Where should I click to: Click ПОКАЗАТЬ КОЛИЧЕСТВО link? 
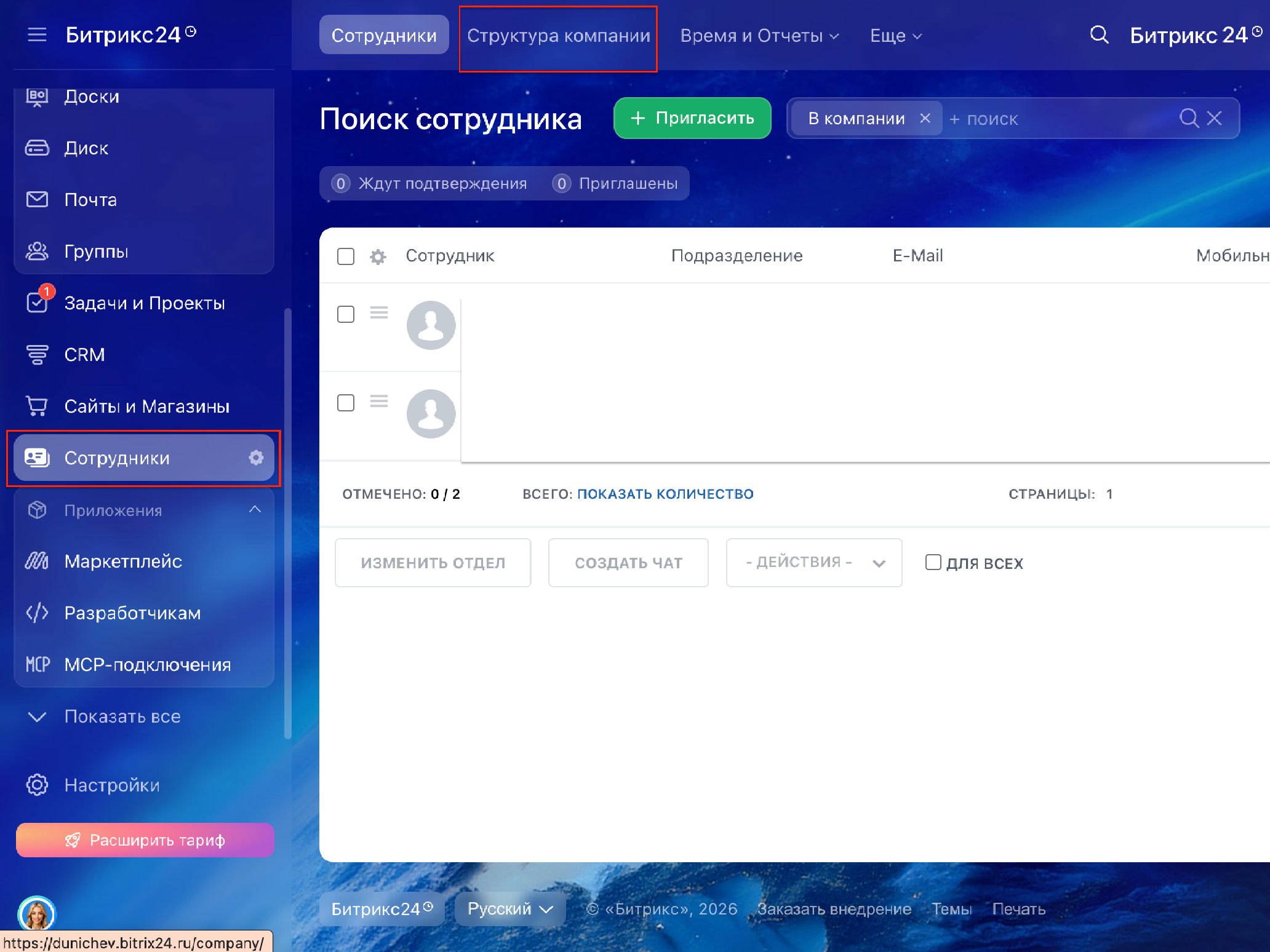tap(665, 494)
